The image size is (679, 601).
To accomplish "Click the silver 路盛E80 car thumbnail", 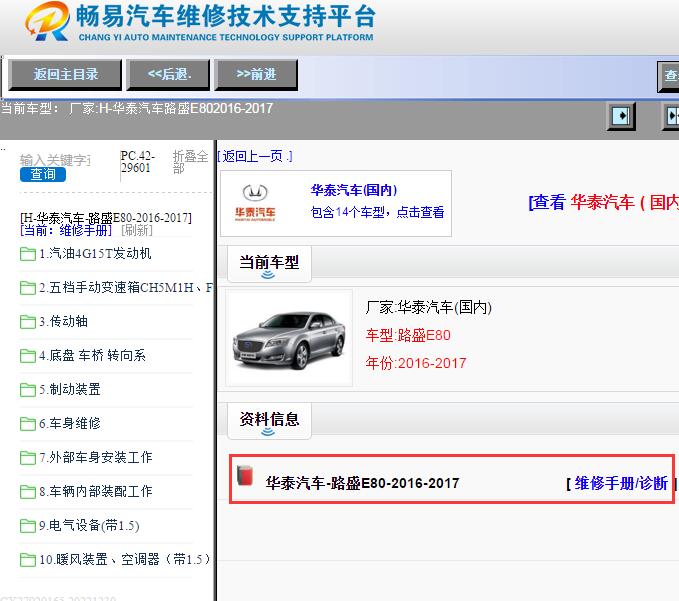I will tap(289, 338).
